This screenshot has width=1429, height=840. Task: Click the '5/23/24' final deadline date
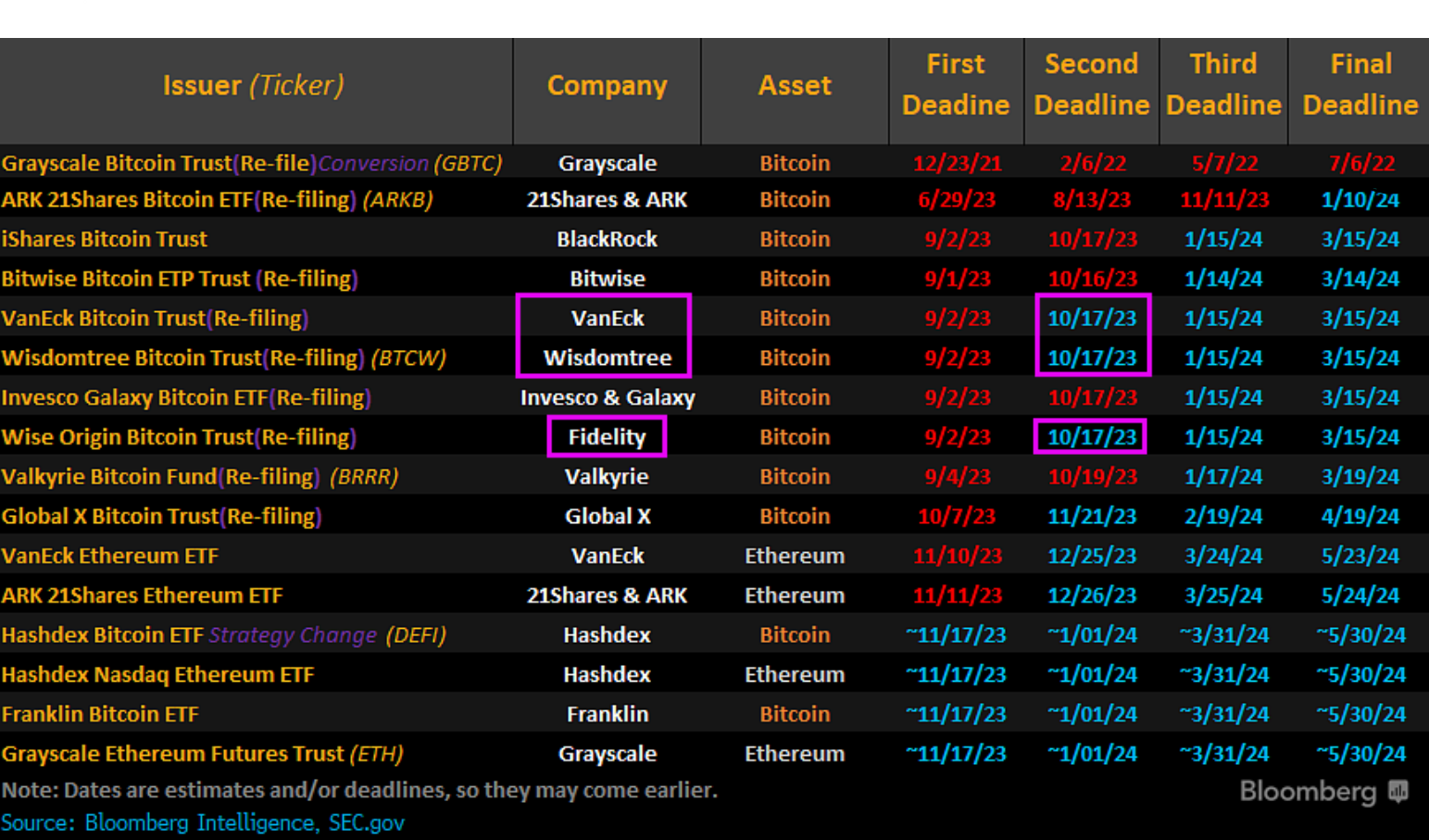(x=1360, y=556)
